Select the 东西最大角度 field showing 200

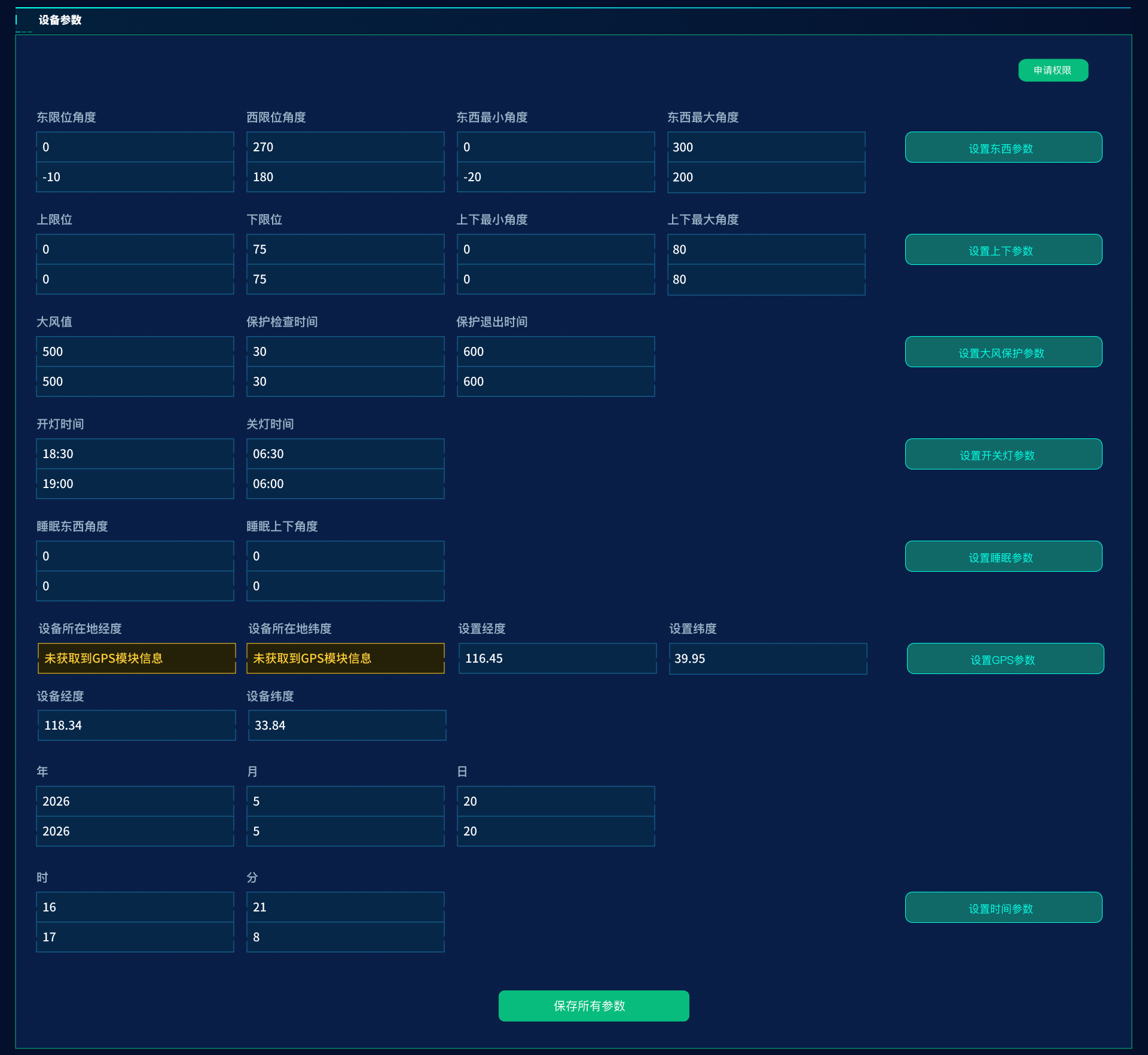(766, 177)
